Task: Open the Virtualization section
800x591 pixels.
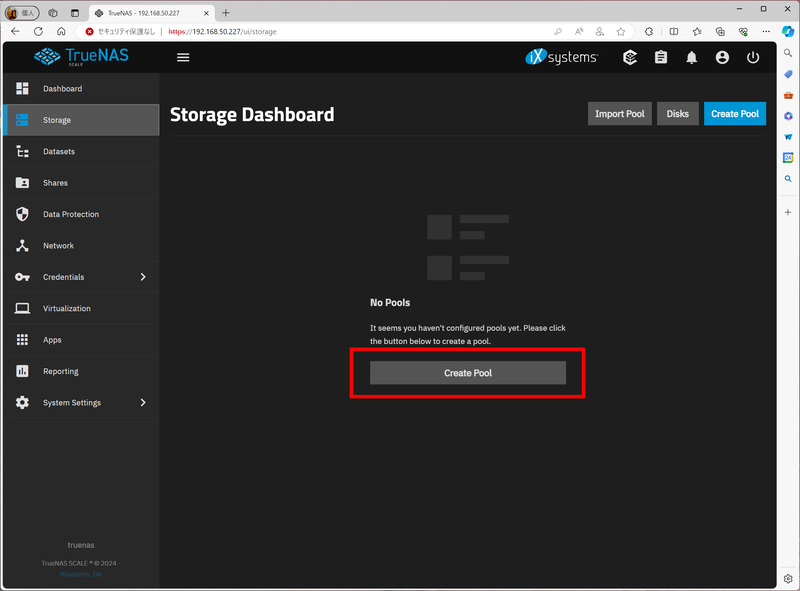Action: [66, 308]
